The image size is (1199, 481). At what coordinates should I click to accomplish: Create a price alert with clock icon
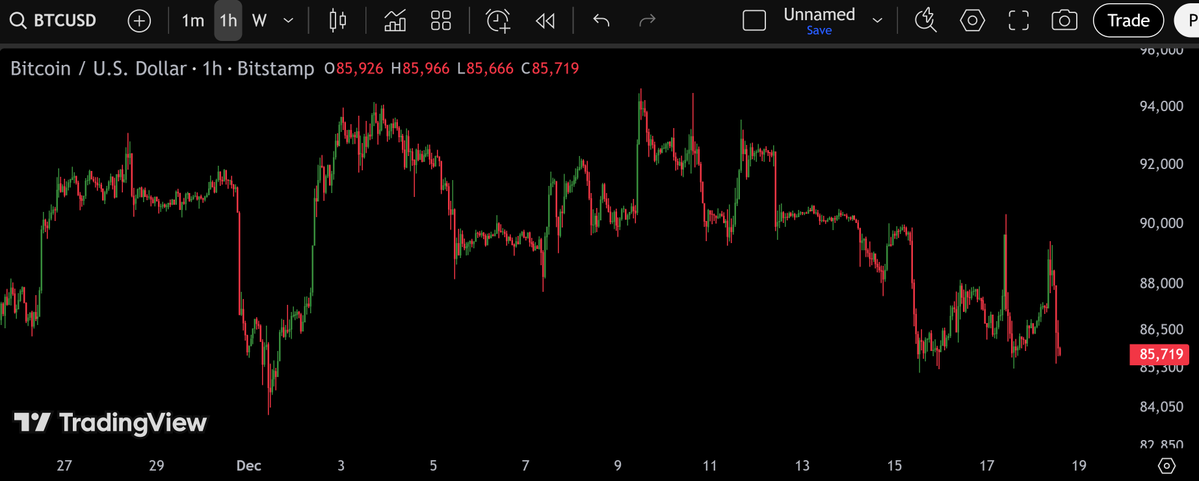499,21
